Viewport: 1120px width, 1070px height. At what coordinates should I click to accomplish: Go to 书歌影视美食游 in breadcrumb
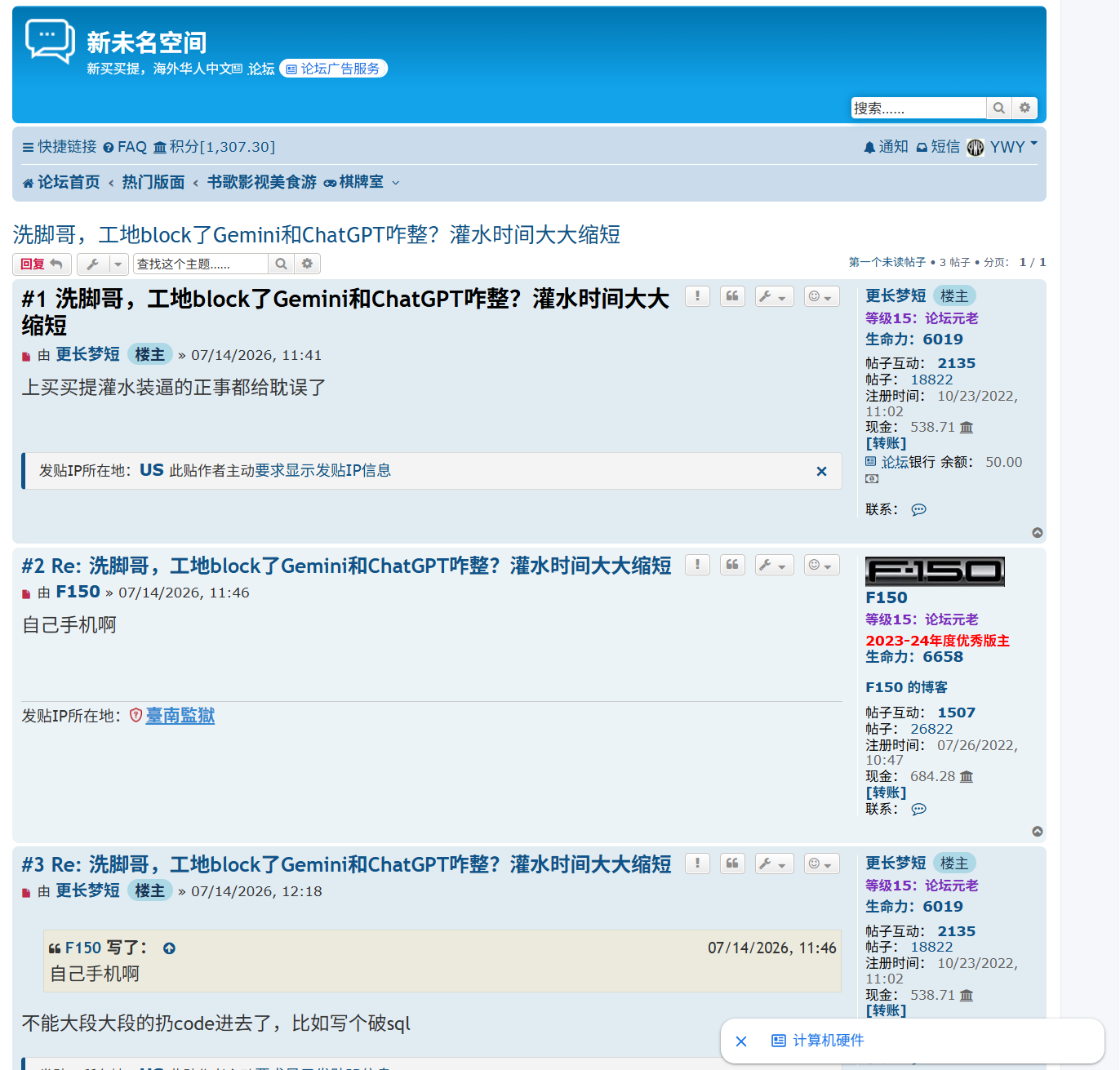[x=262, y=182]
